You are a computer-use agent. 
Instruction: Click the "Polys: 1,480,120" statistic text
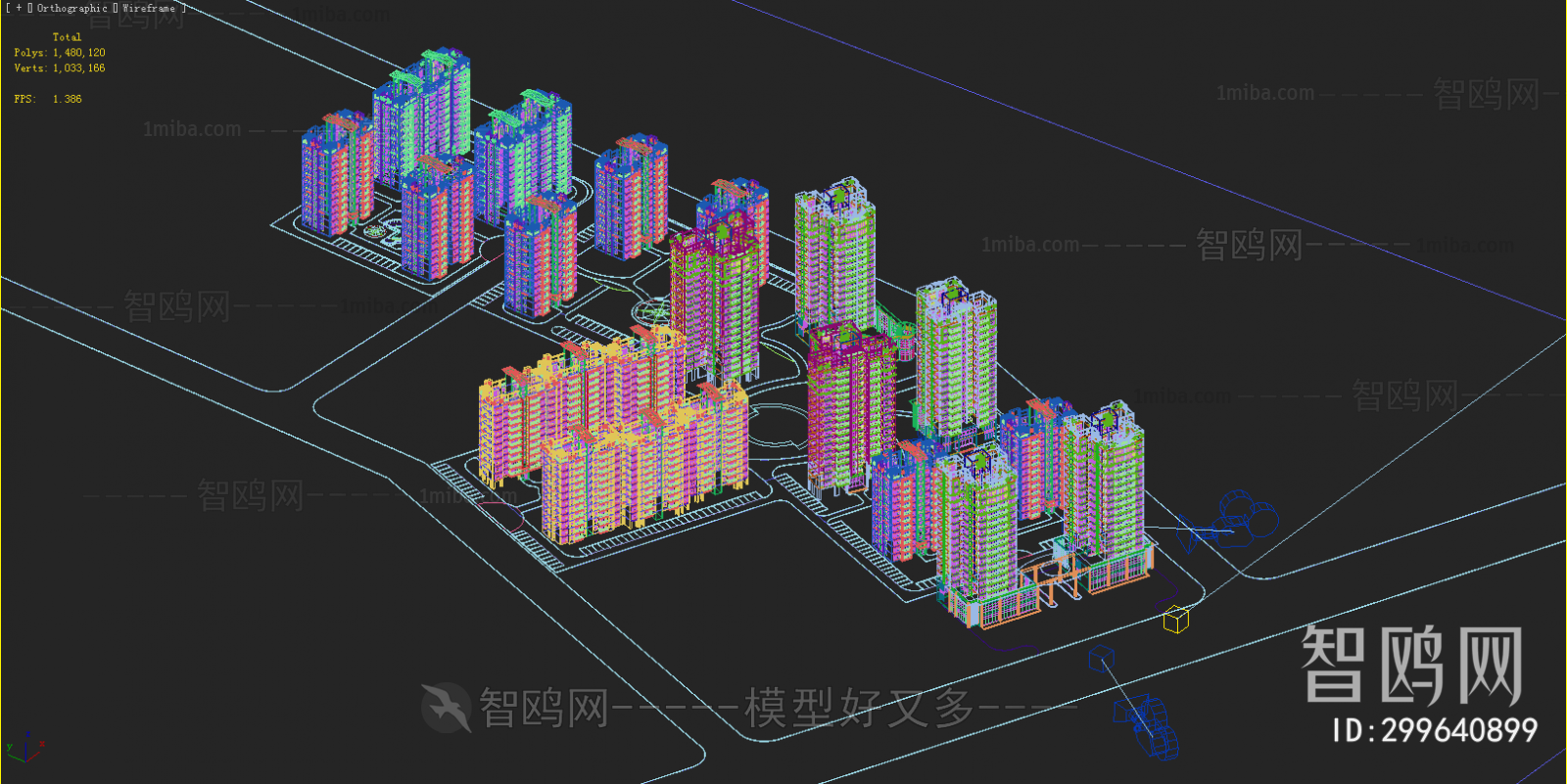[60, 53]
